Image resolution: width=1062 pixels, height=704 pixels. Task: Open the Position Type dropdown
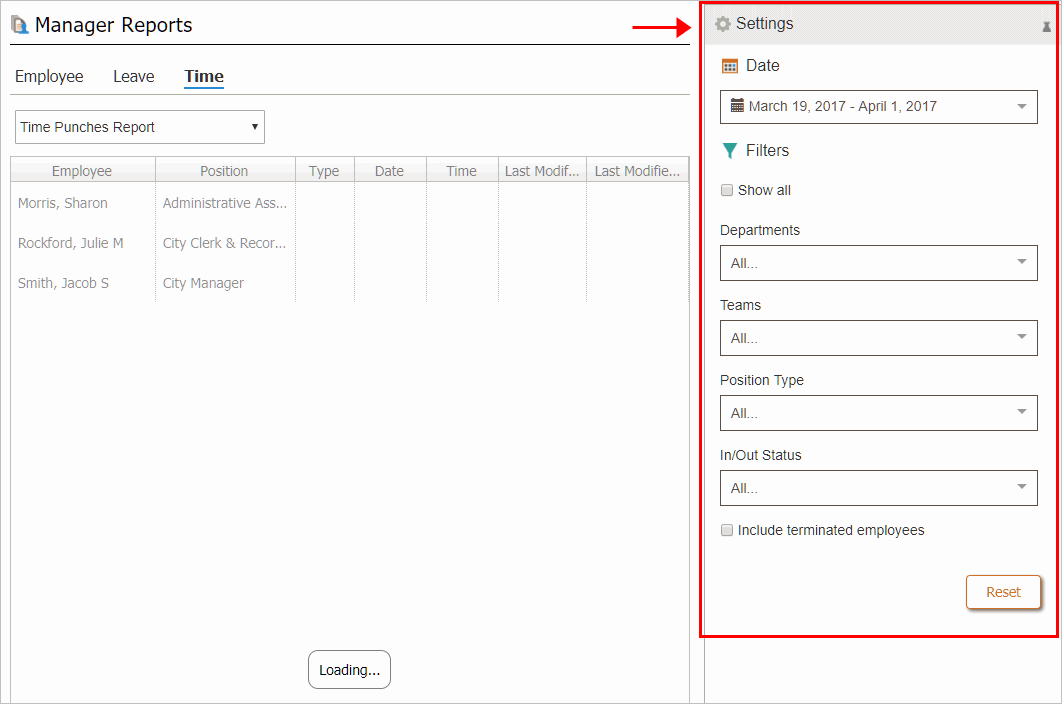coord(878,413)
